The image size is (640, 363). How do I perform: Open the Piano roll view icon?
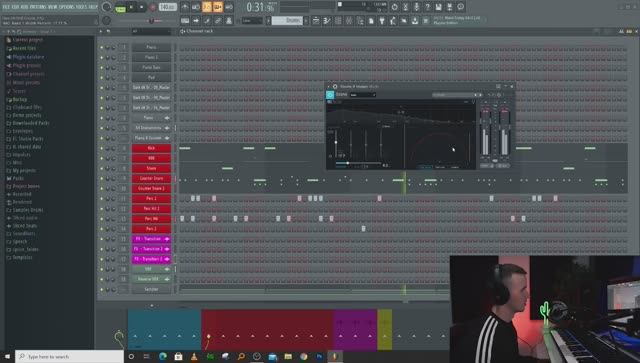(327, 20)
